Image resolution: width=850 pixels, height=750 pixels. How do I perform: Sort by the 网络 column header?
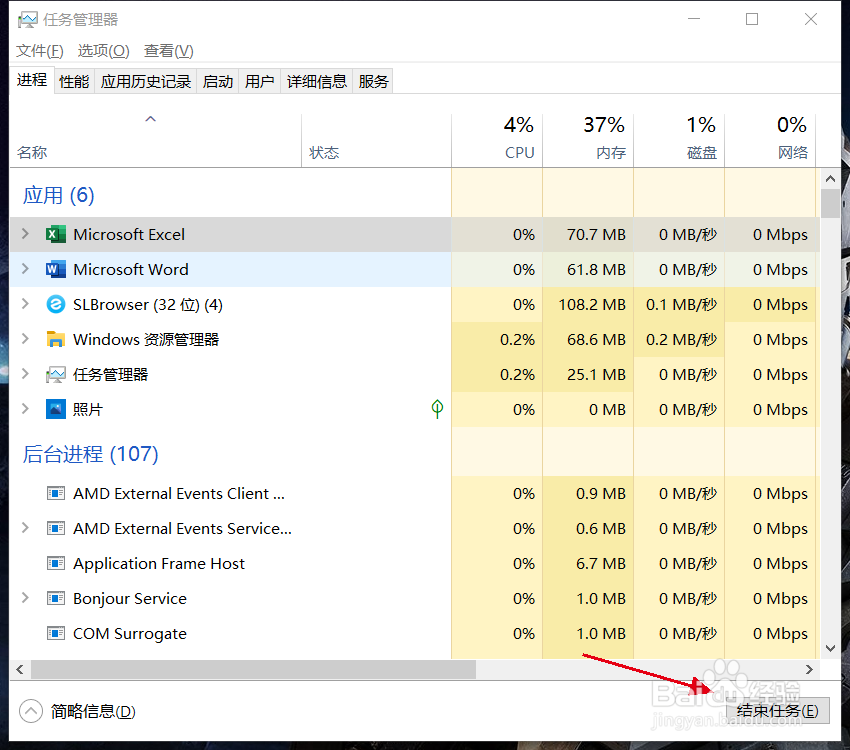(x=770, y=140)
